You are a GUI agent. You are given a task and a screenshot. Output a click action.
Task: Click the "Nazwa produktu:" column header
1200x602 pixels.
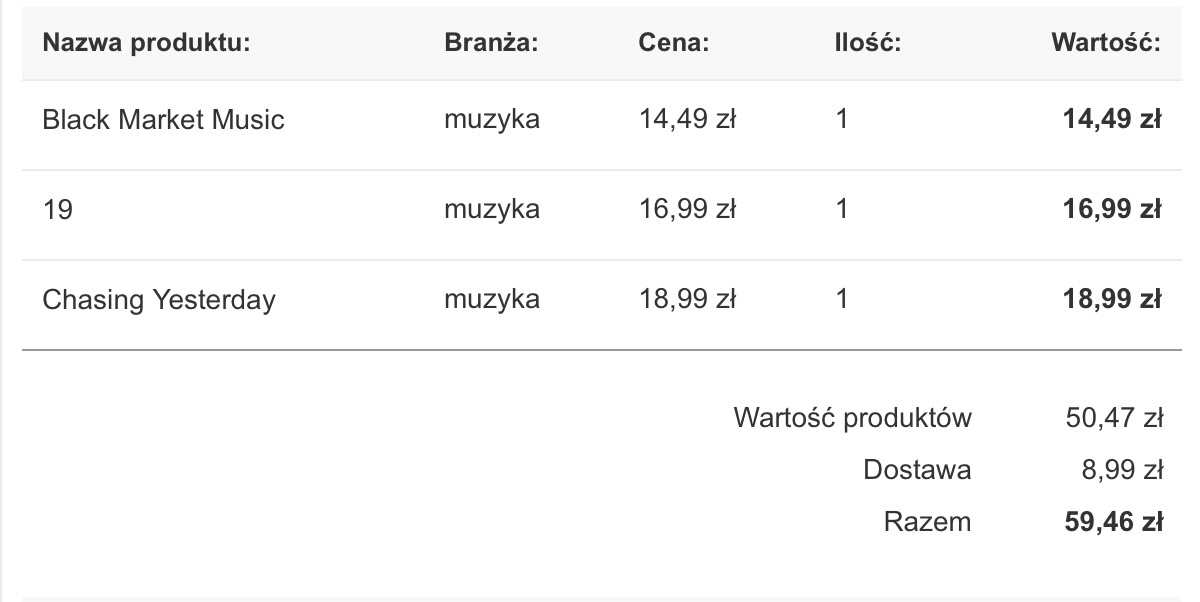tap(145, 43)
